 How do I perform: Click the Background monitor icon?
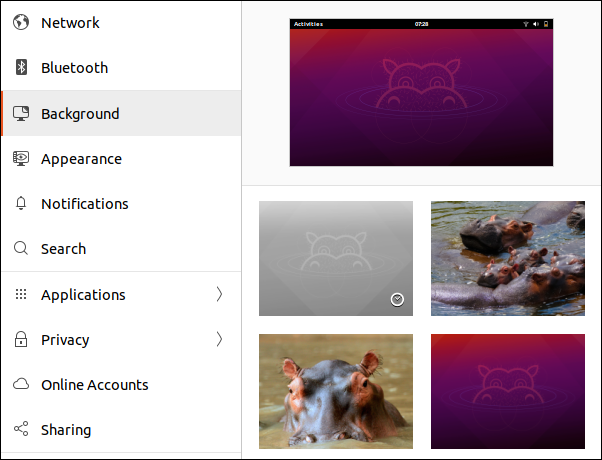[20, 114]
